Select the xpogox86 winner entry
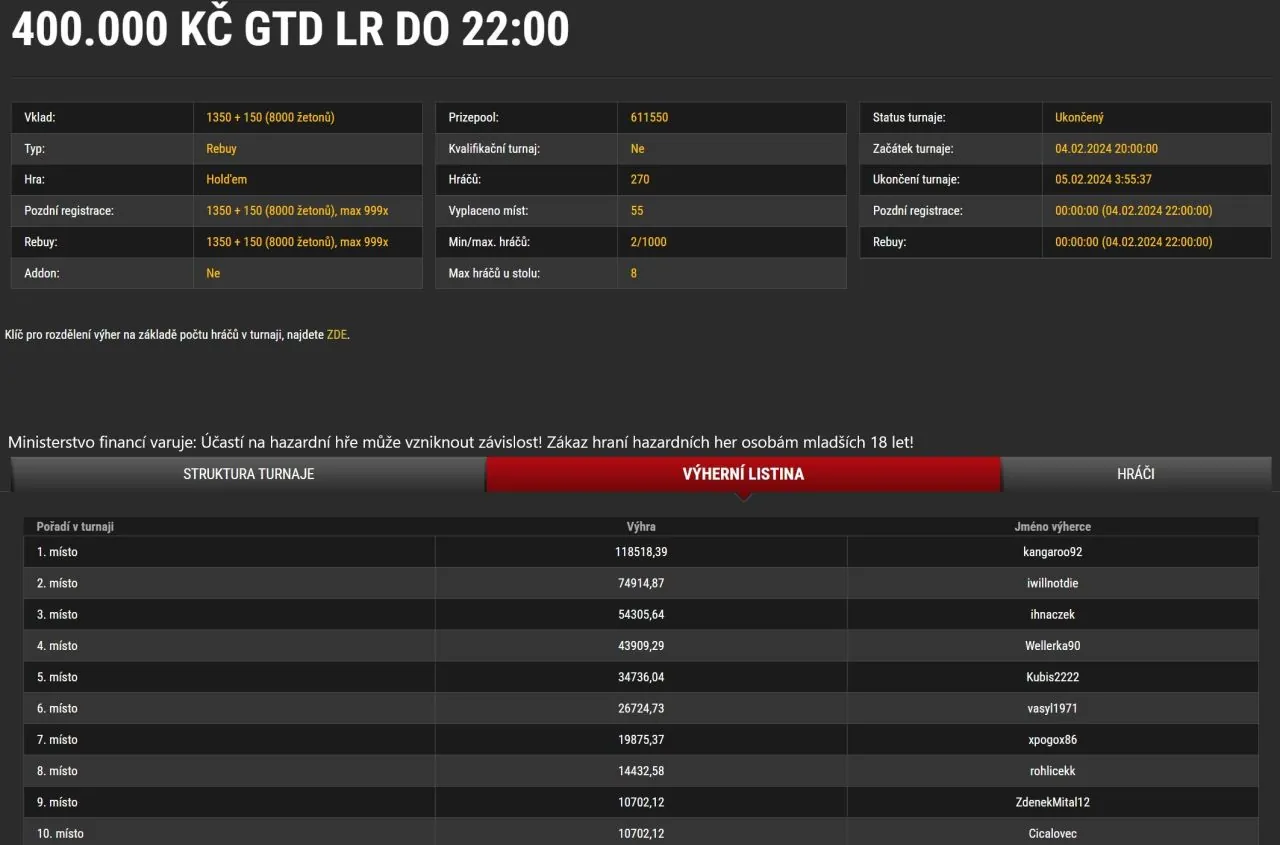Viewport: 1280px width, 845px height. point(1052,740)
